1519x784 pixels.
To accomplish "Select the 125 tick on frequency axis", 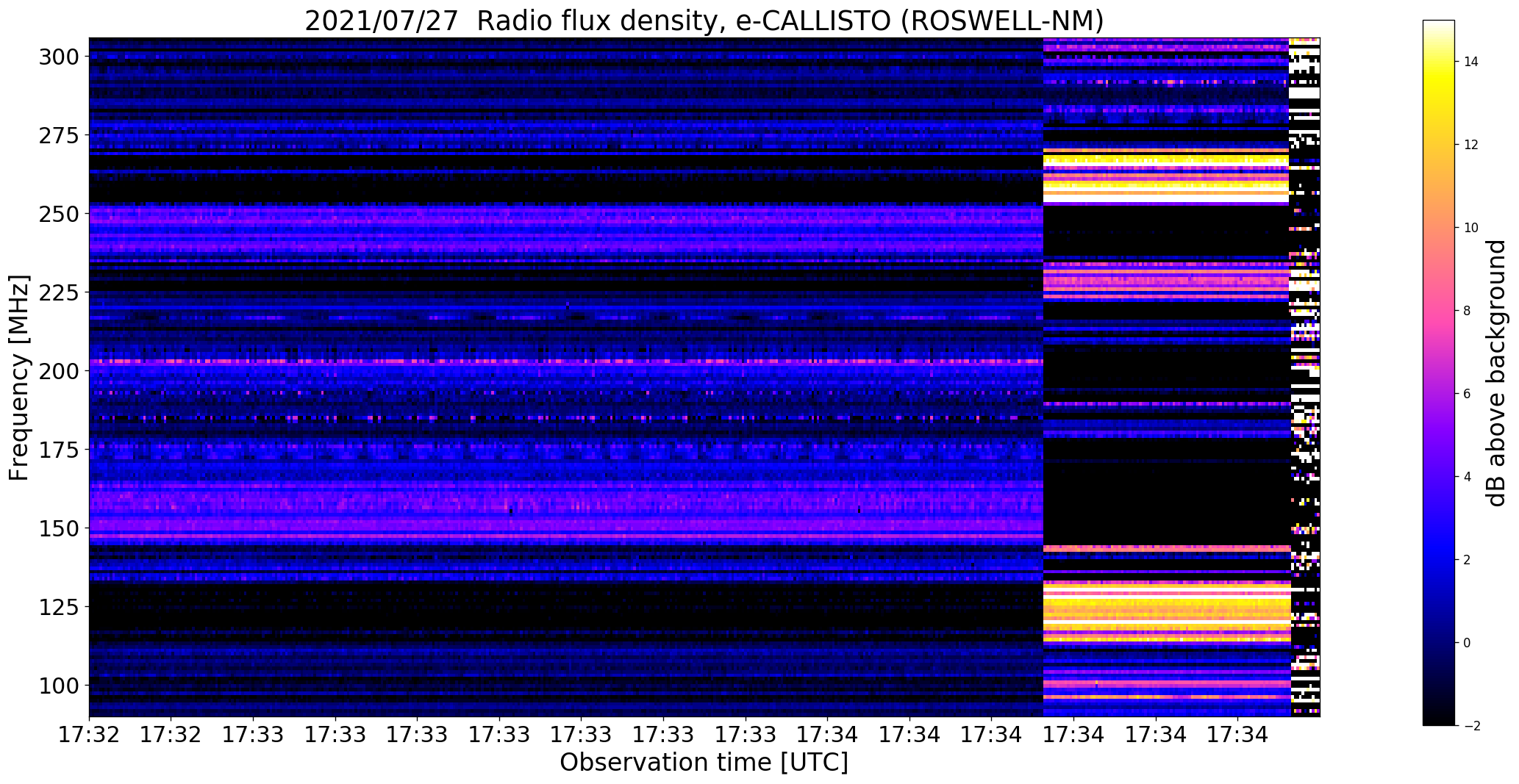I will point(59,607).
